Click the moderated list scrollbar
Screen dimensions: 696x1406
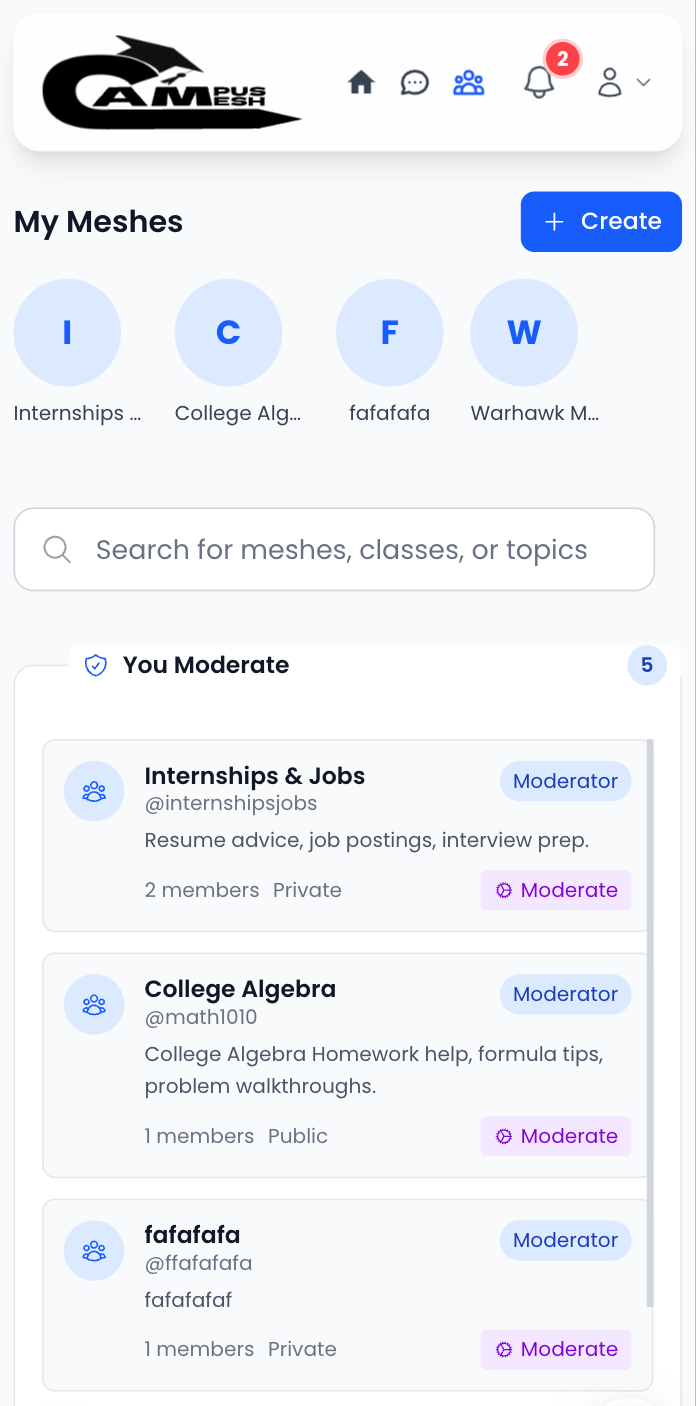coord(650,1000)
